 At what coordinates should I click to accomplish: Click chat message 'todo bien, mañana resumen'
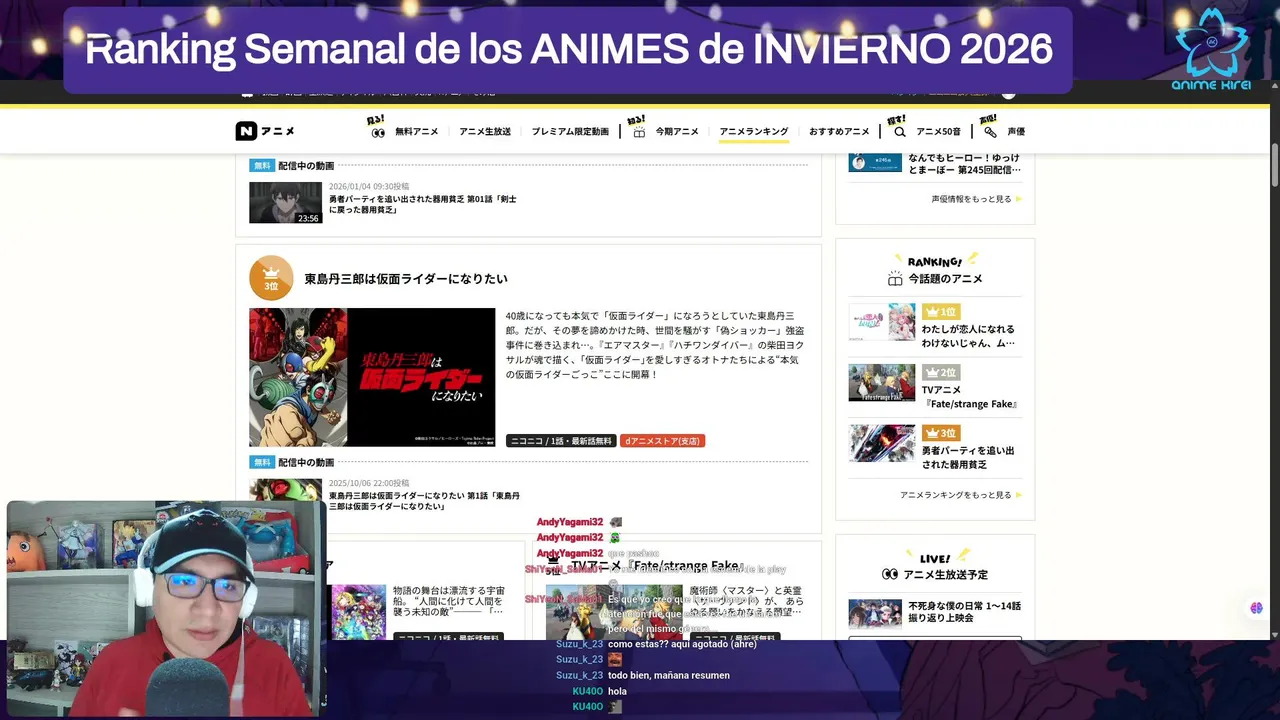(669, 675)
